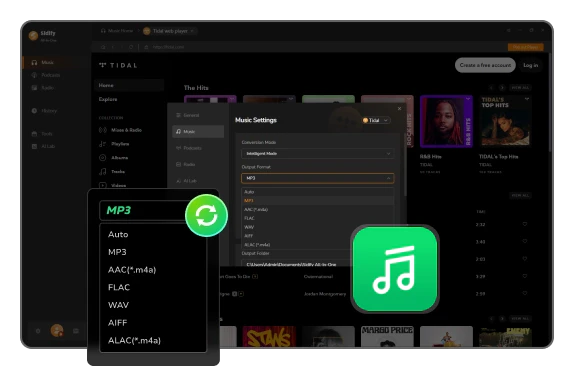Screen dimensions: 575x378
Task: Choose FLAC in the Music Settings format list
Action: pos(318,218)
